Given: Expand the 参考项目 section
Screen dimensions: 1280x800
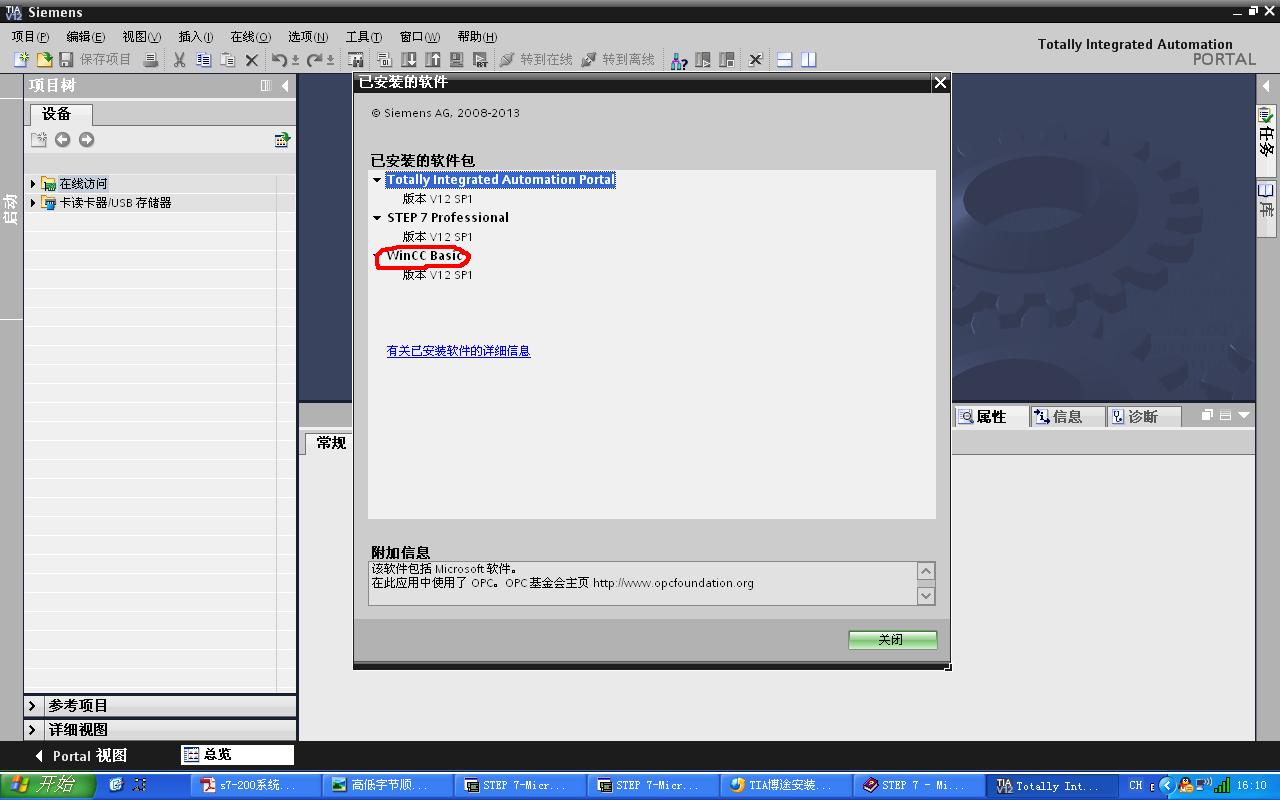Looking at the screenshot, I should point(33,706).
